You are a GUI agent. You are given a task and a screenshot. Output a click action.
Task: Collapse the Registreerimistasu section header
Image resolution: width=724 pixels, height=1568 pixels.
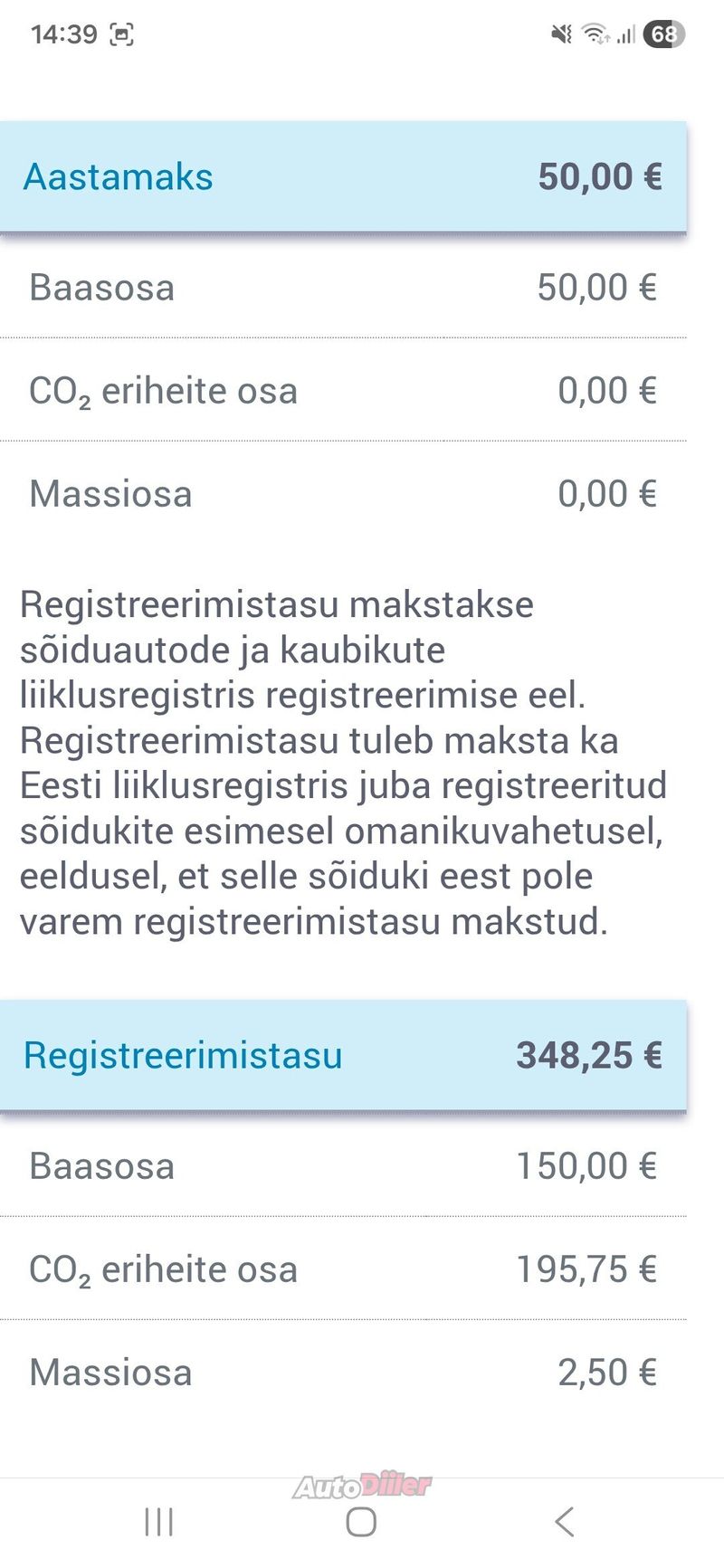point(342,1055)
